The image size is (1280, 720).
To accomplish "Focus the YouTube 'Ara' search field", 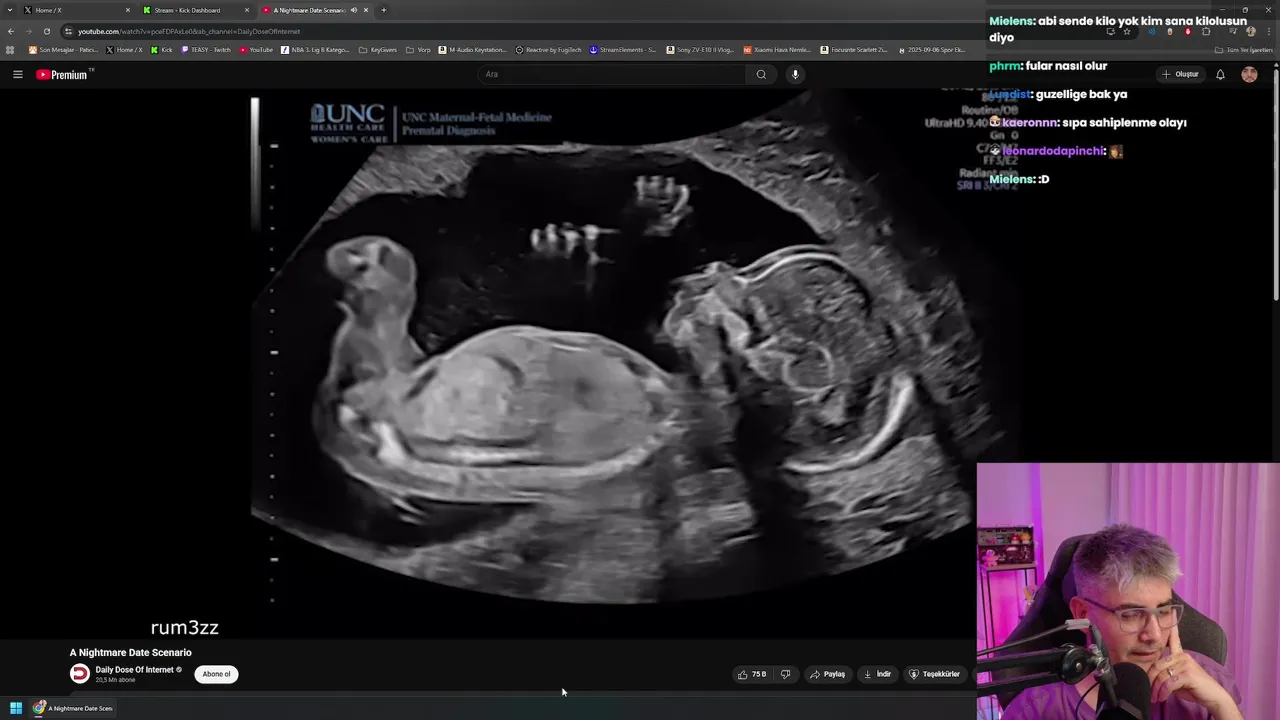I will click(612, 74).
